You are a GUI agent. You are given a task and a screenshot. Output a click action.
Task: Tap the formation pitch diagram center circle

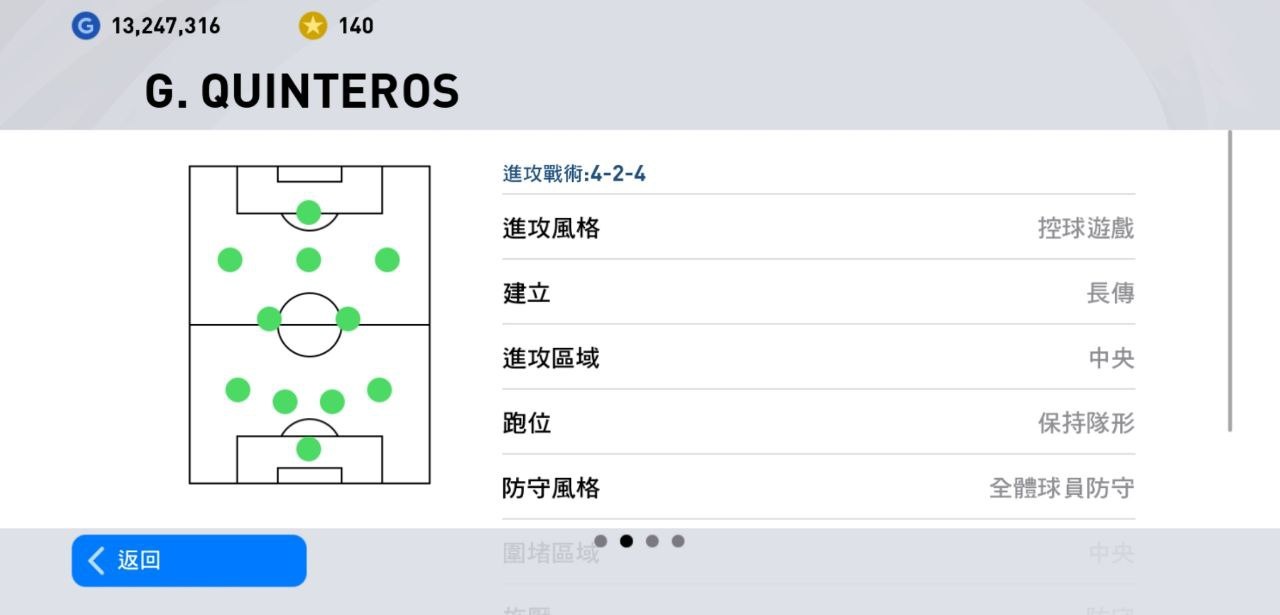pyautogui.click(x=309, y=325)
